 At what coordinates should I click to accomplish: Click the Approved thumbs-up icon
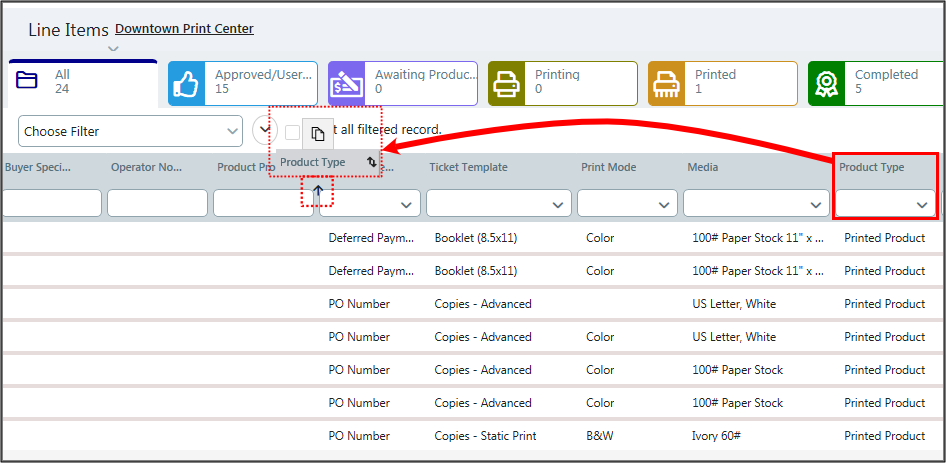187,84
